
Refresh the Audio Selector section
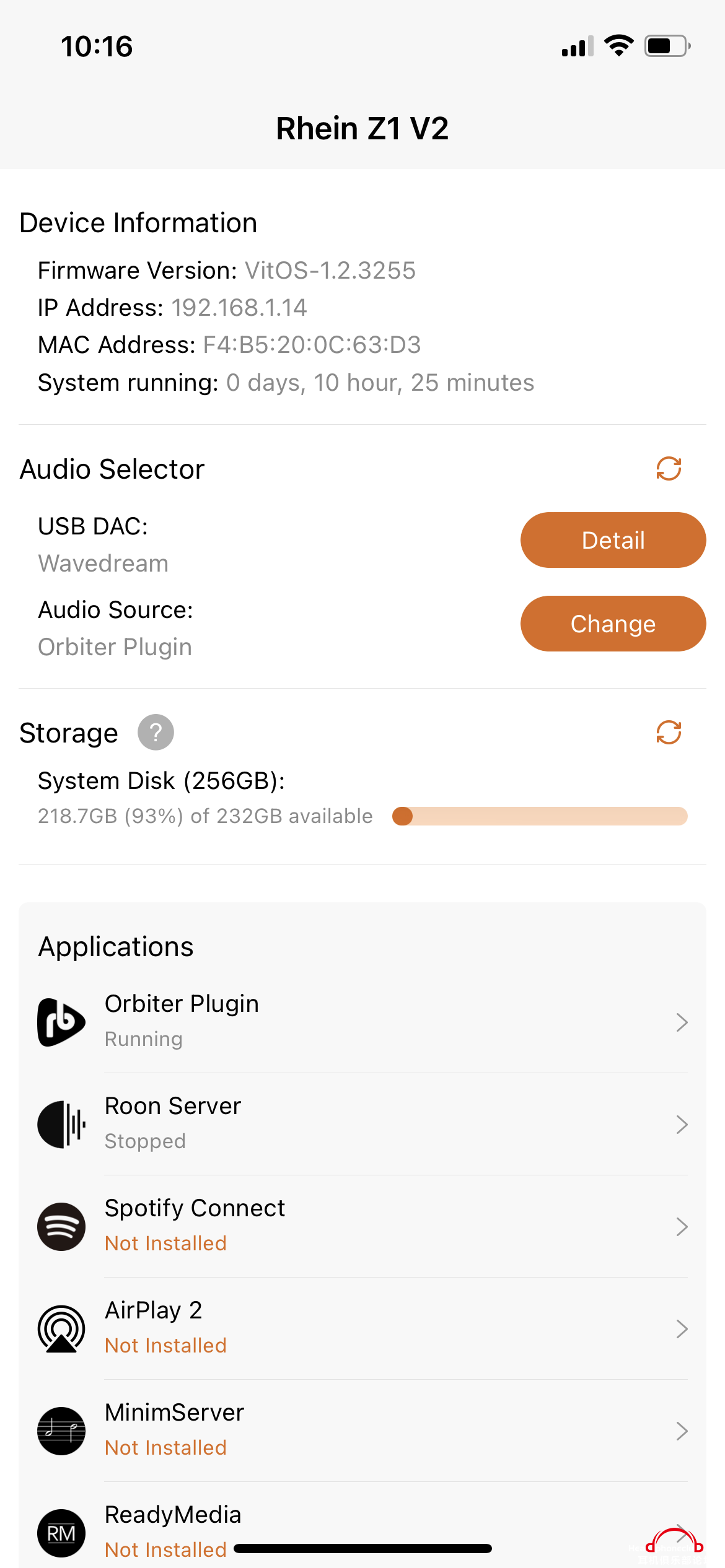click(x=669, y=469)
